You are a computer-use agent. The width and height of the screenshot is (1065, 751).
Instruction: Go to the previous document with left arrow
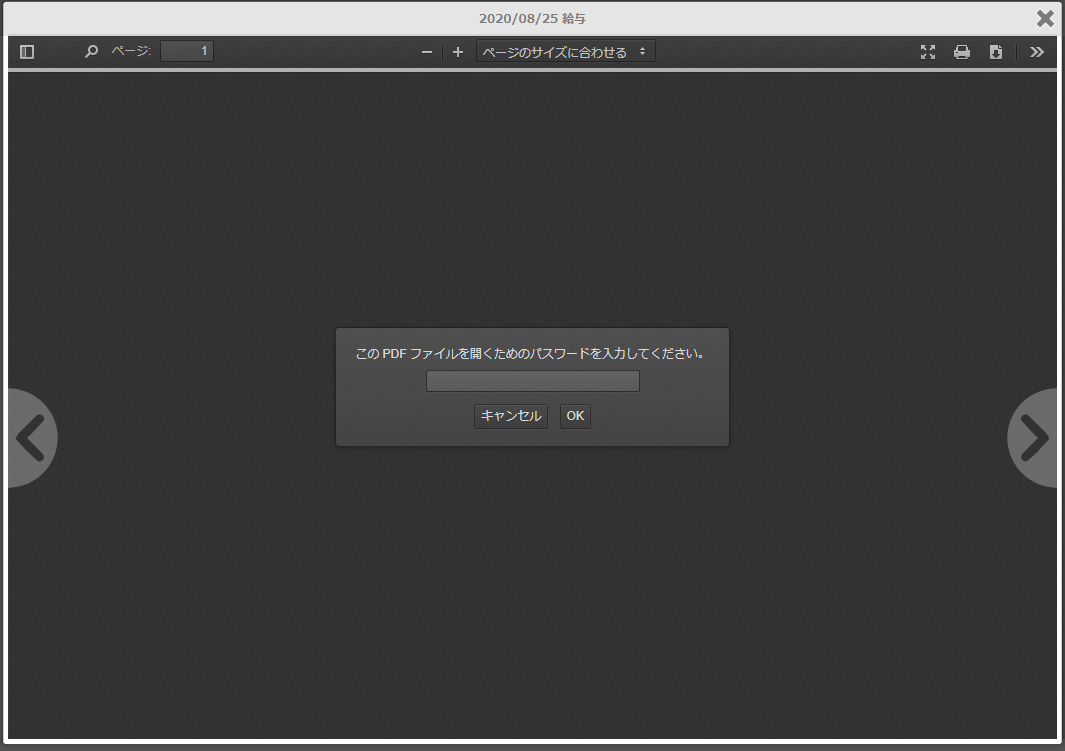(x=30, y=438)
